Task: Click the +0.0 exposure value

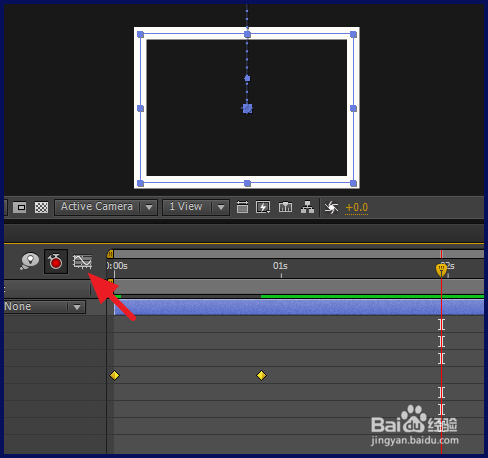Action: coord(357,208)
